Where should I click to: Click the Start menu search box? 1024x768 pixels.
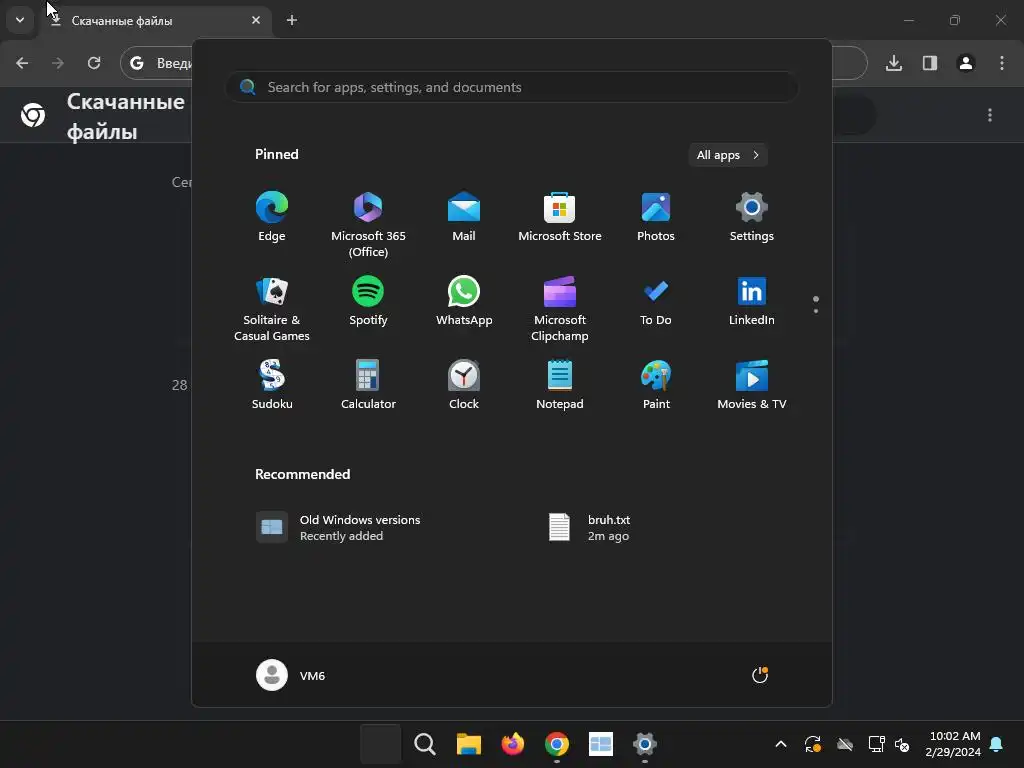click(511, 87)
